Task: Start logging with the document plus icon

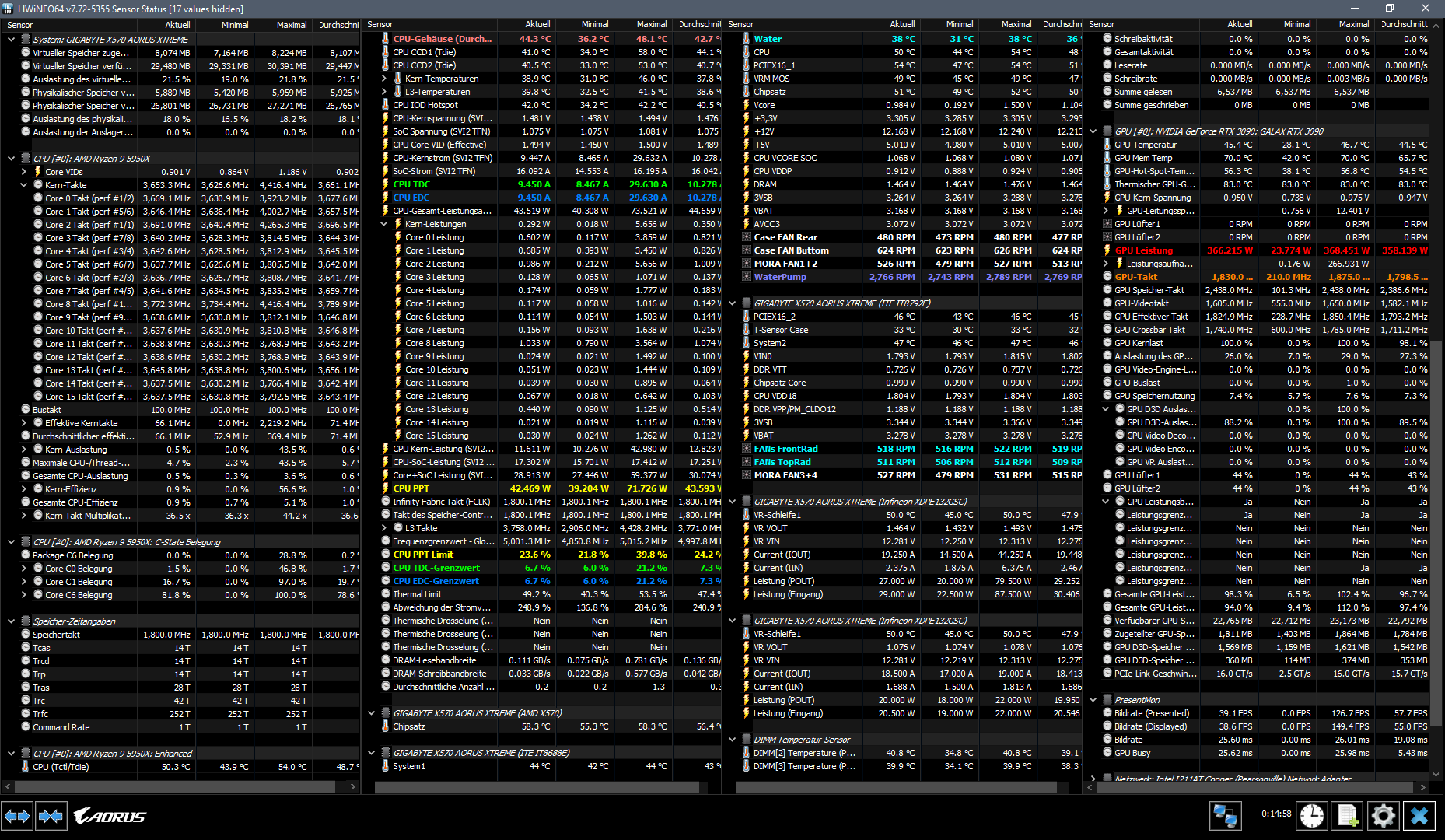Action: 1348,816
